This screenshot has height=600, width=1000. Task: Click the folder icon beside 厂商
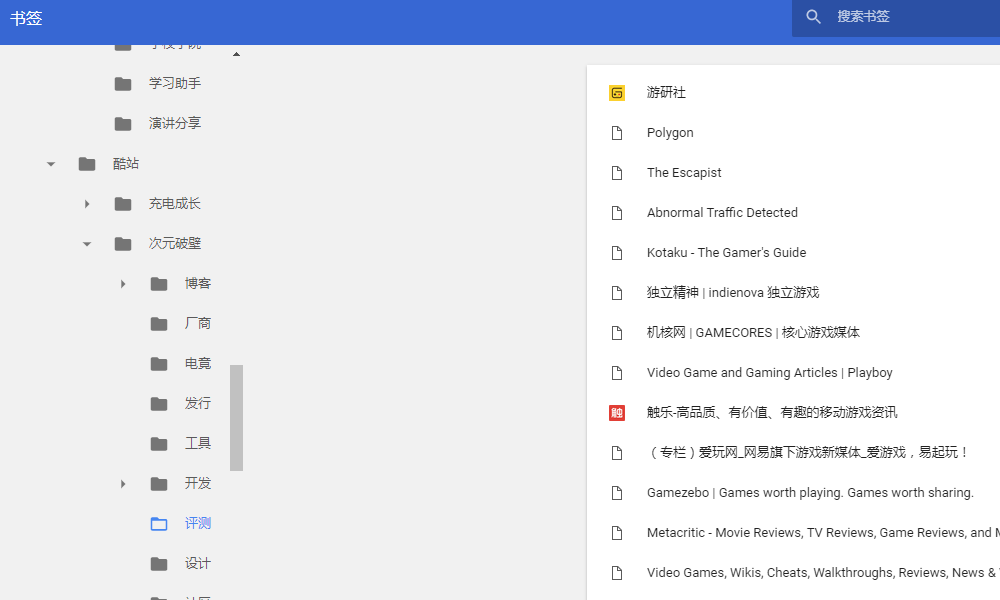[159, 324]
